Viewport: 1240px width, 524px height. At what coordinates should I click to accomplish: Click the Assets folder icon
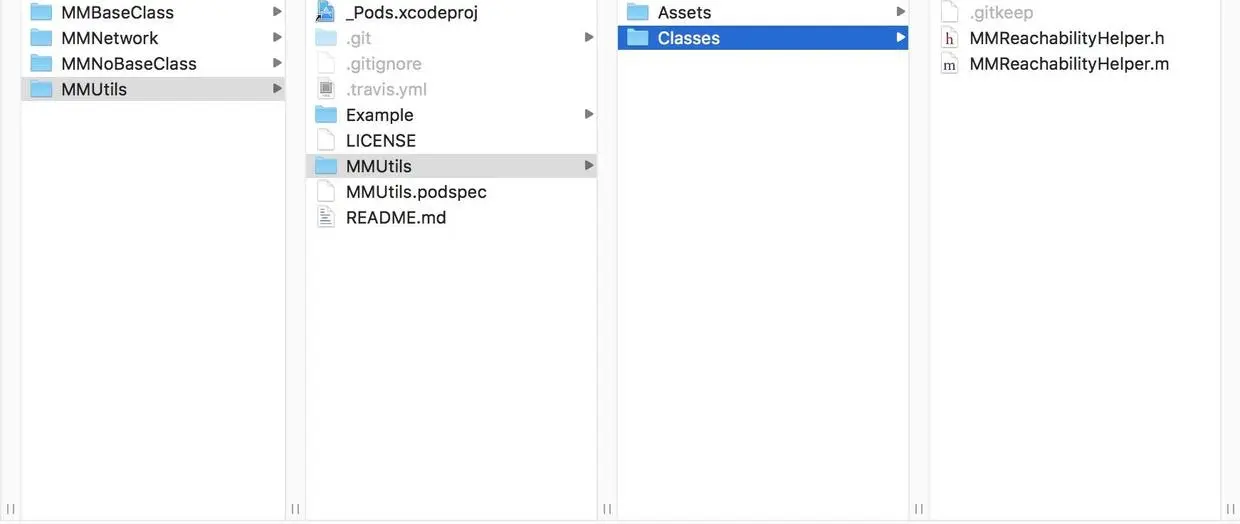pyautogui.click(x=638, y=12)
